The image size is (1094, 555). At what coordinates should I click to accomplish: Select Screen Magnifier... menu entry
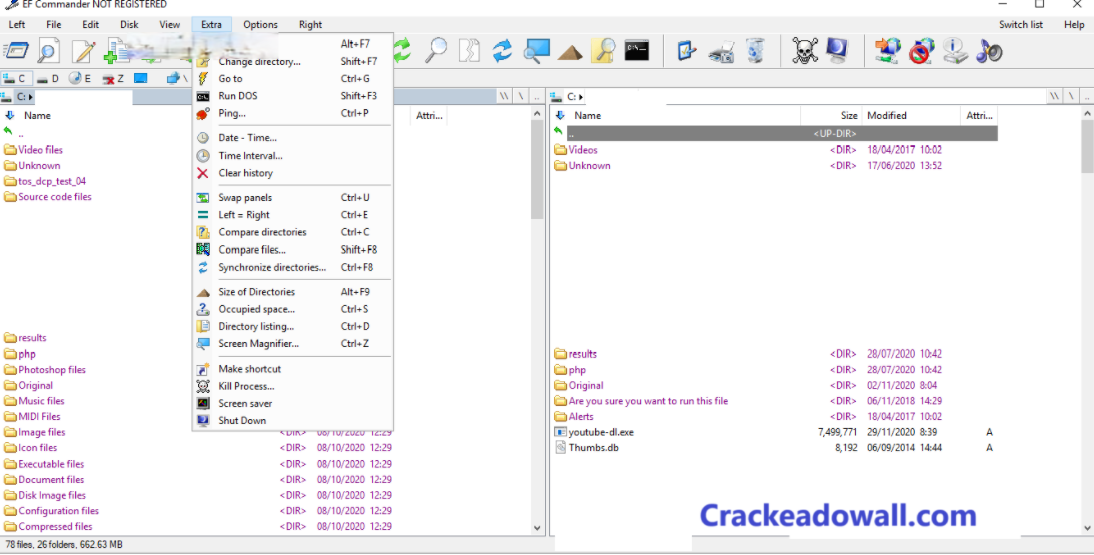coord(292,343)
